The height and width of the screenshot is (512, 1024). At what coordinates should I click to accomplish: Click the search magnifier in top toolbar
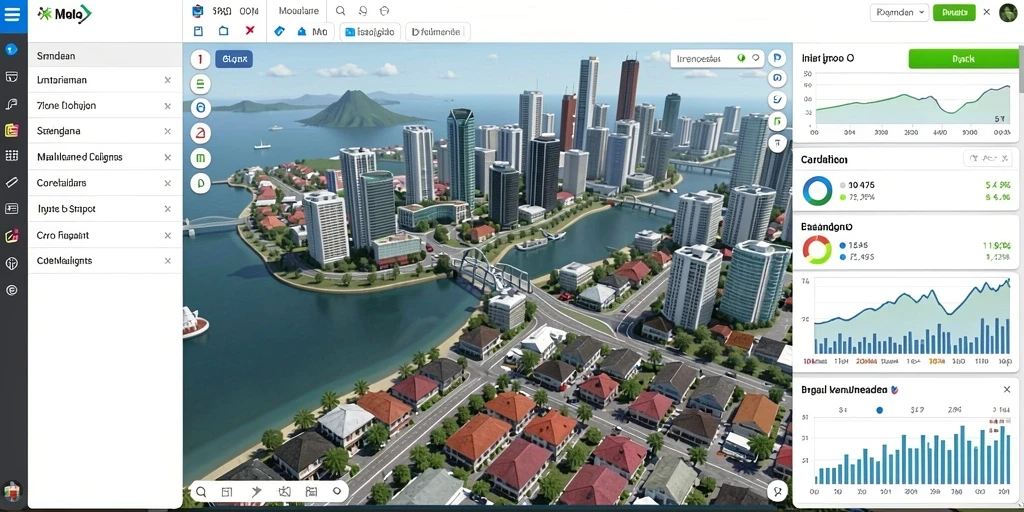pos(340,11)
